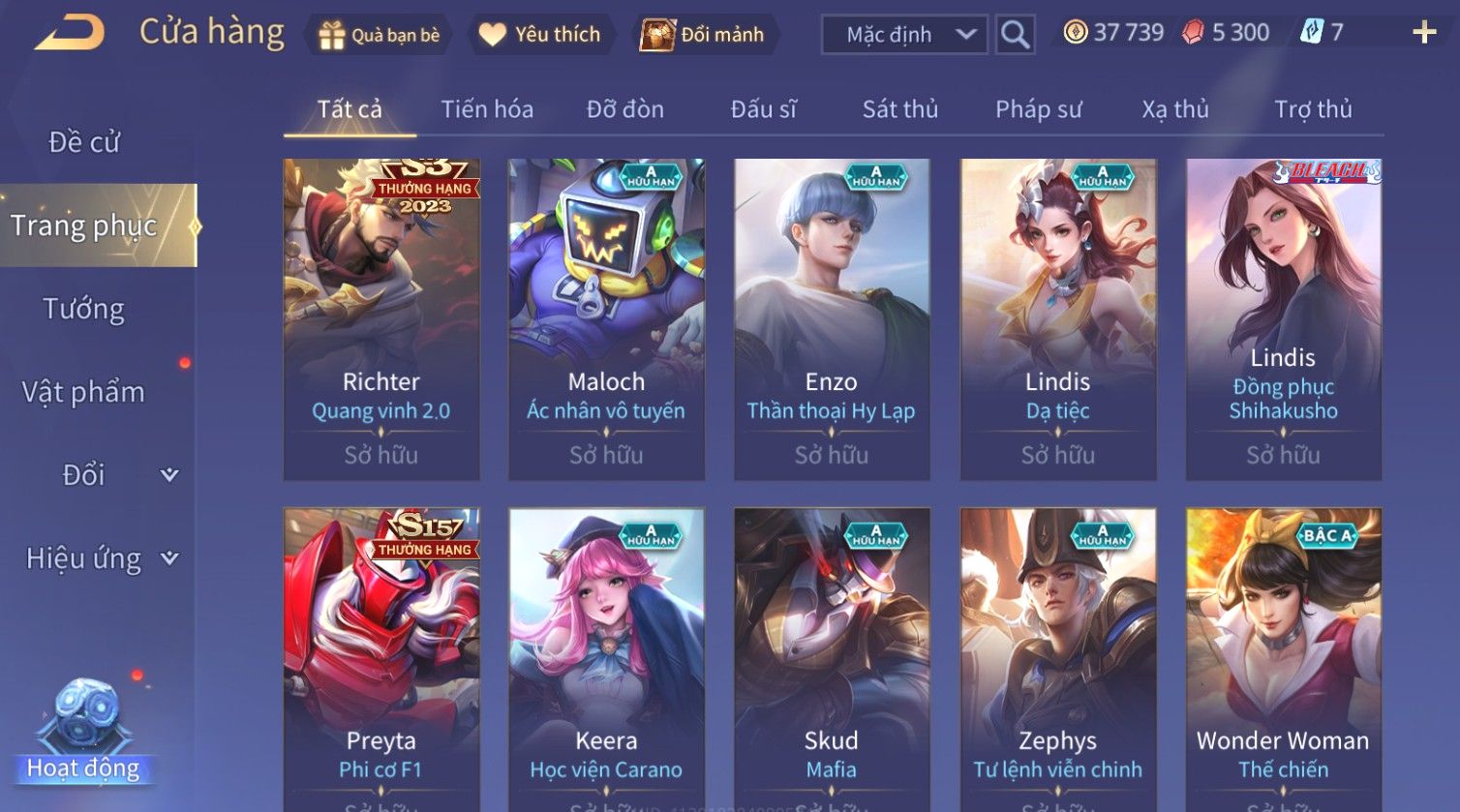The height and width of the screenshot is (812, 1460).
Task: Switch to the Pháp sư tab
Action: point(1038,109)
